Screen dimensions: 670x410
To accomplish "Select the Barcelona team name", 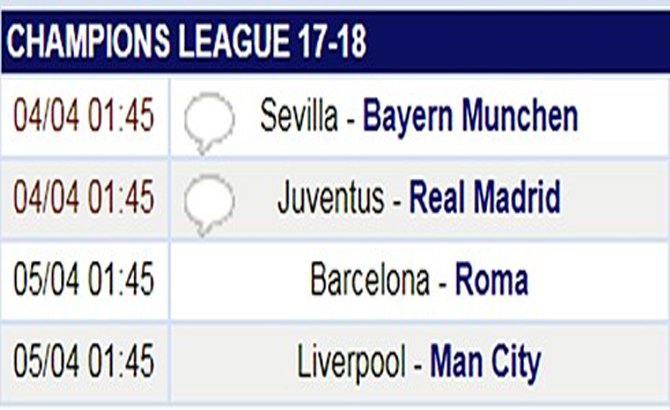I will tap(370, 279).
